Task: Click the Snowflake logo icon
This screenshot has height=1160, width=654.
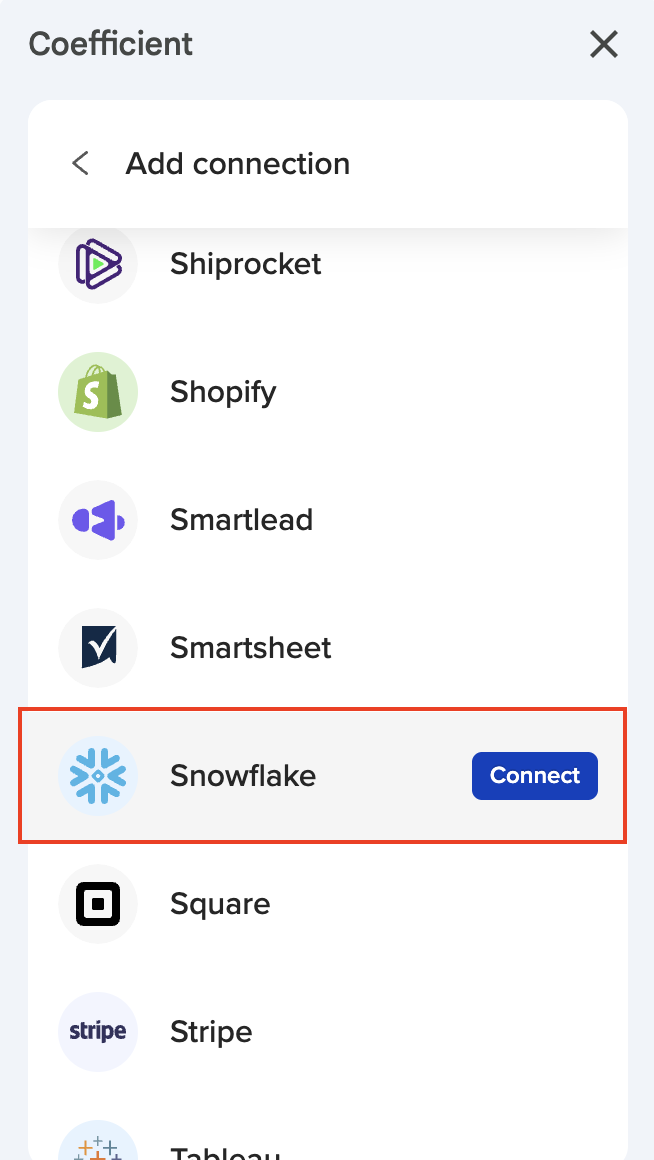Action: click(x=98, y=776)
